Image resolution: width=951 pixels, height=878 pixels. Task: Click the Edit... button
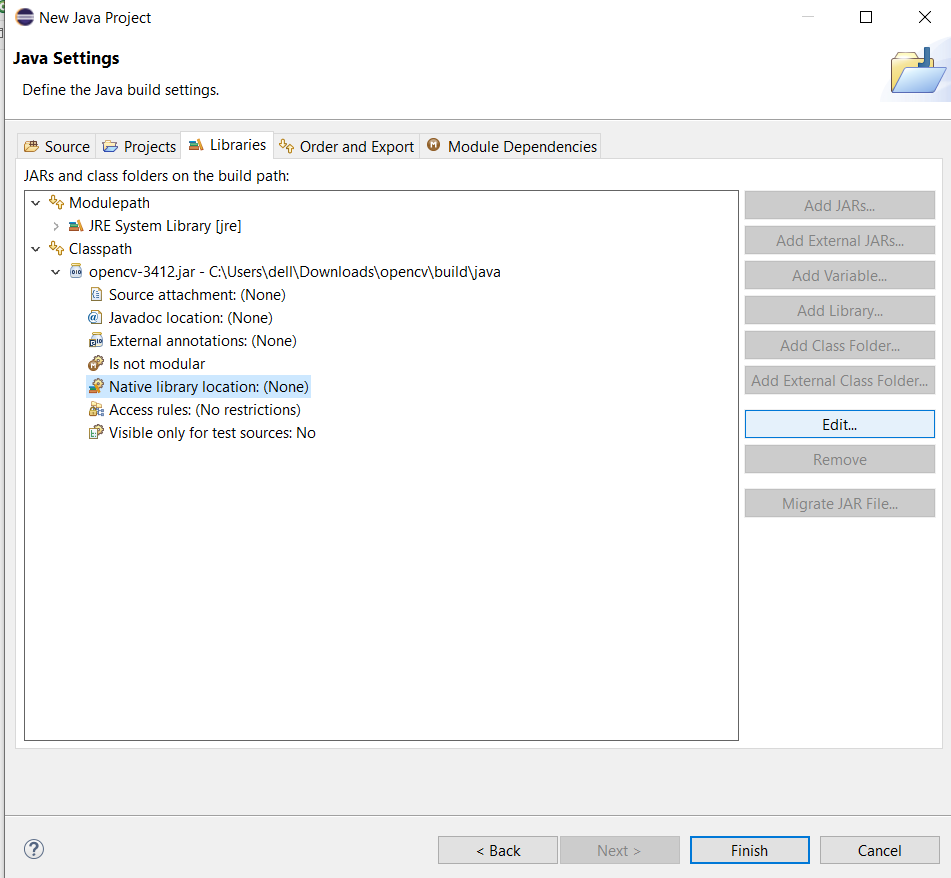(839, 424)
